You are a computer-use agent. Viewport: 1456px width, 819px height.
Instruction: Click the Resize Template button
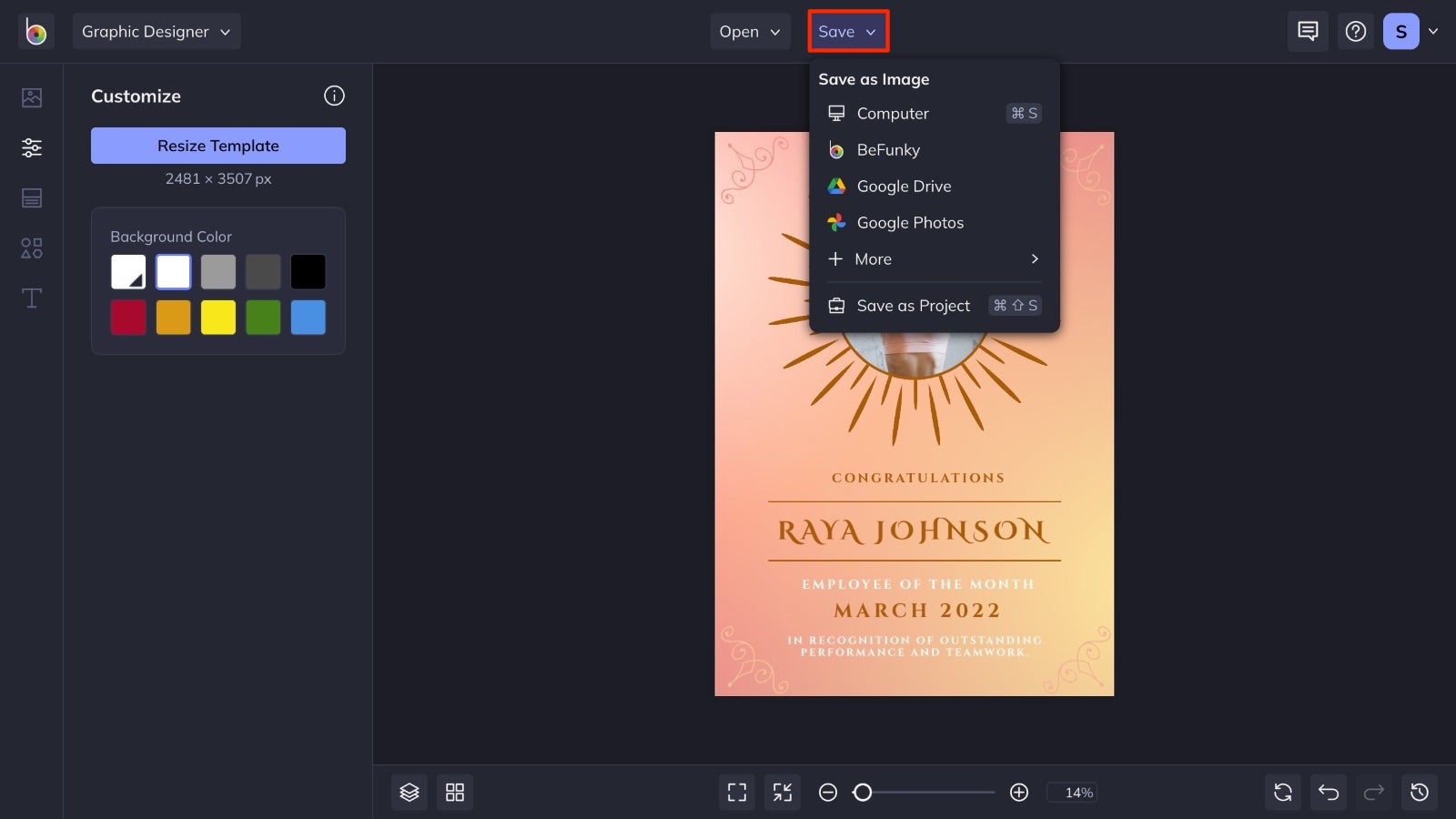click(x=218, y=146)
